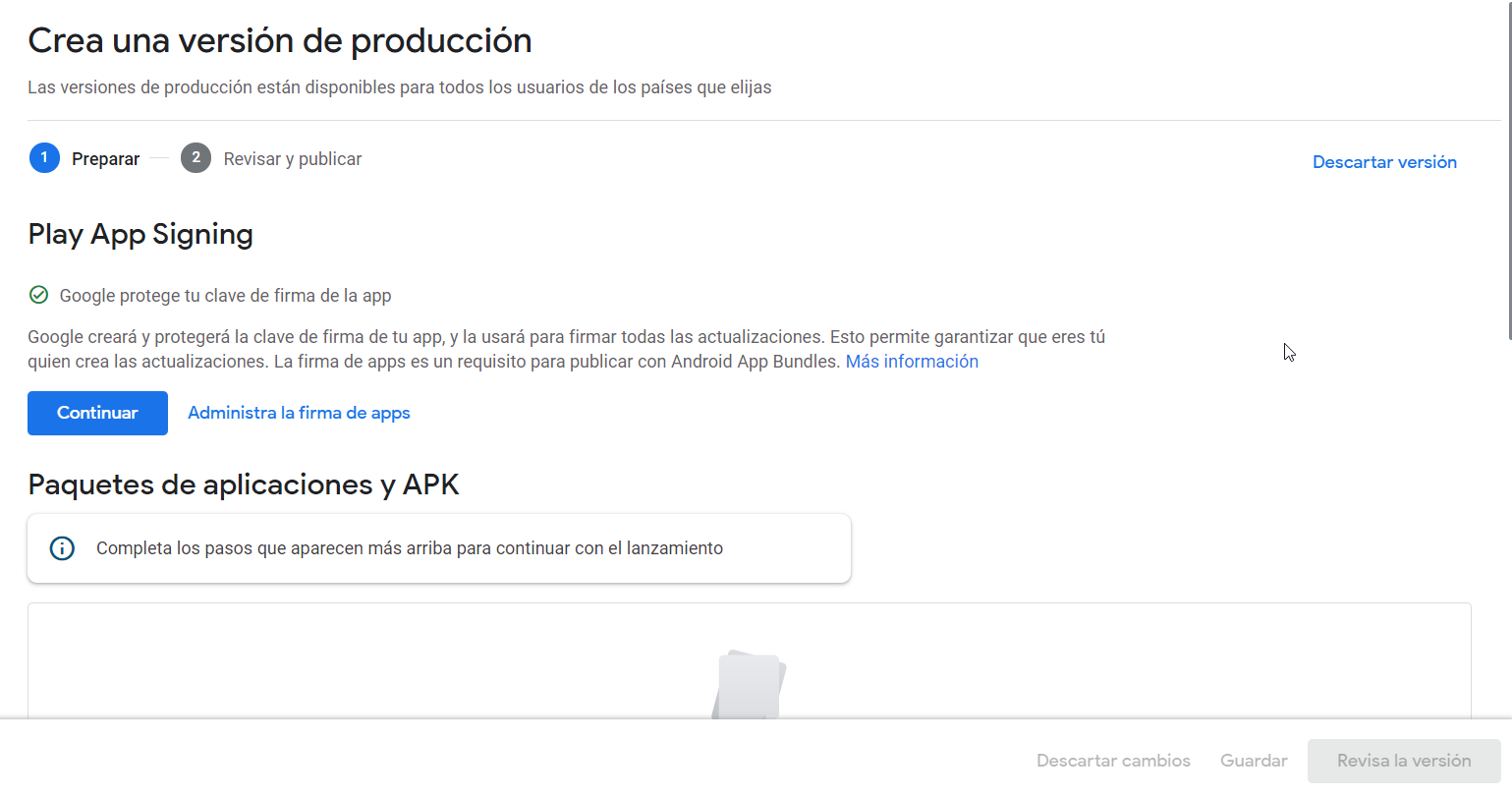
Task: Click text Google protege tu clave de firma
Action: point(225,296)
